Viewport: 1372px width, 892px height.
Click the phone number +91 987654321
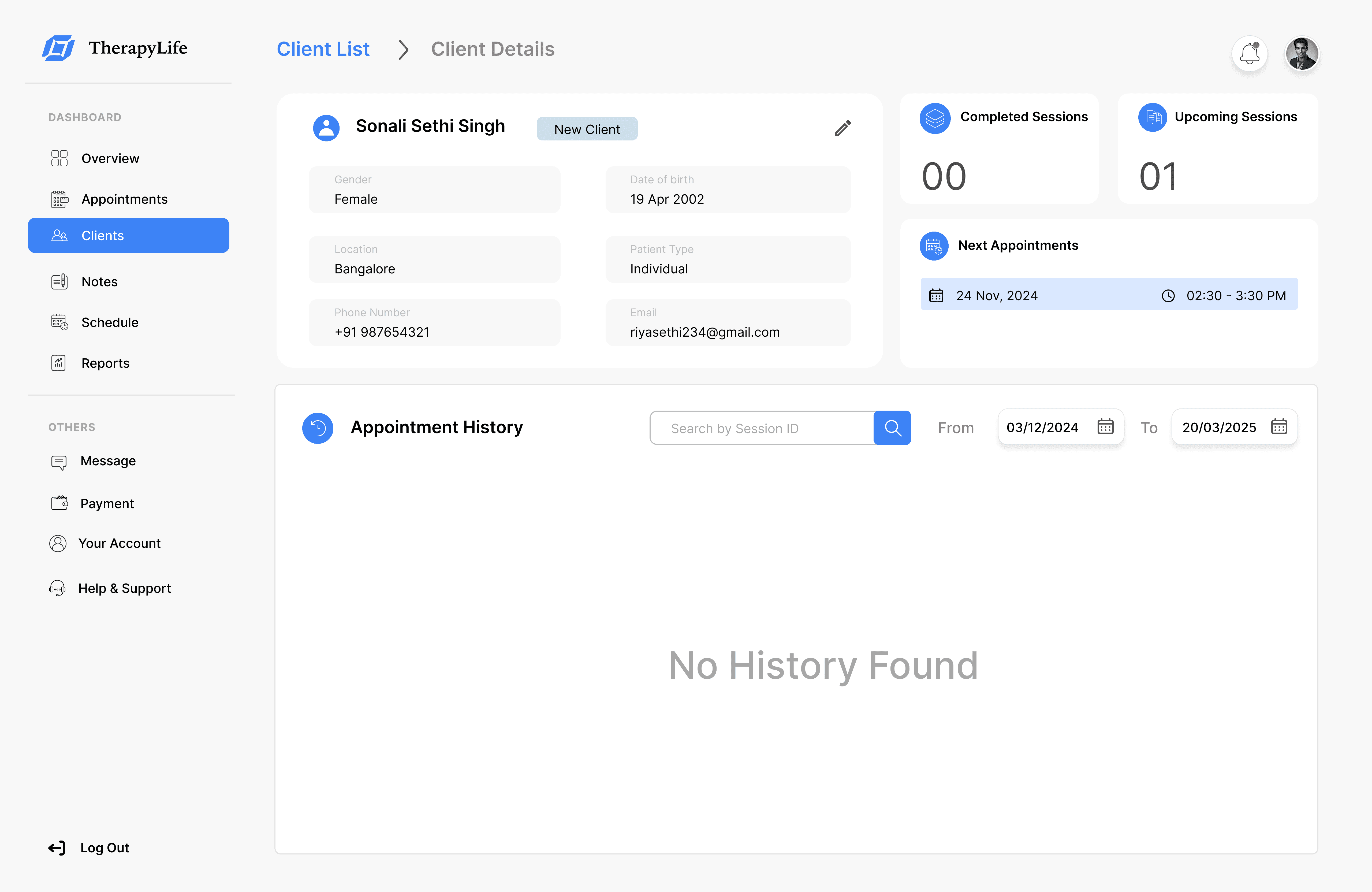click(x=382, y=332)
